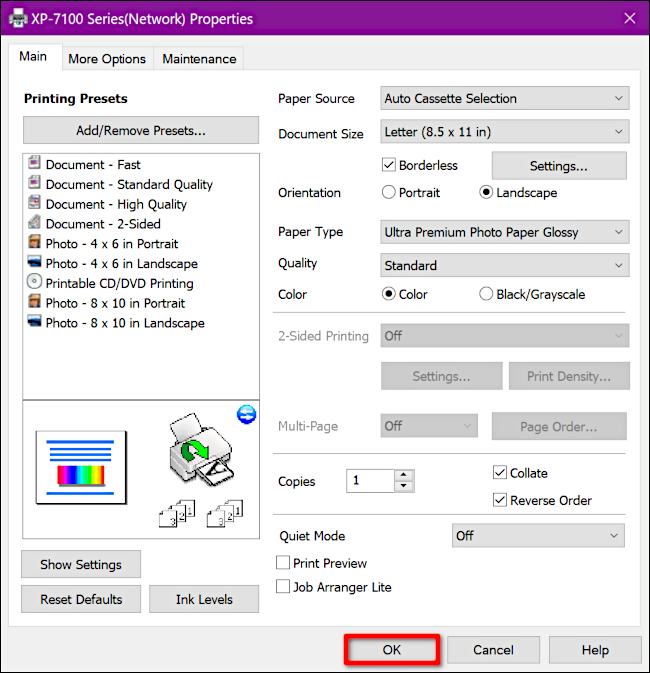Select "Photo - 4 x 6 in Landscape" text

(122, 264)
